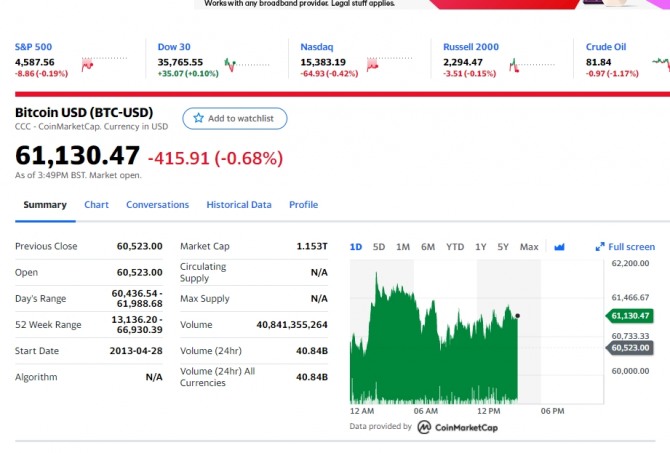
Task: Click the large 61,130.47 Bitcoin price
Action: point(77,155)
